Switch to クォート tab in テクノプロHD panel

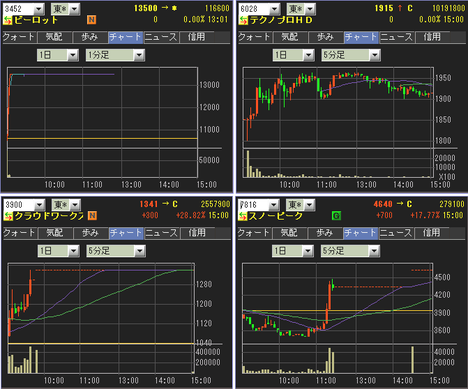[x=255, y=37]
